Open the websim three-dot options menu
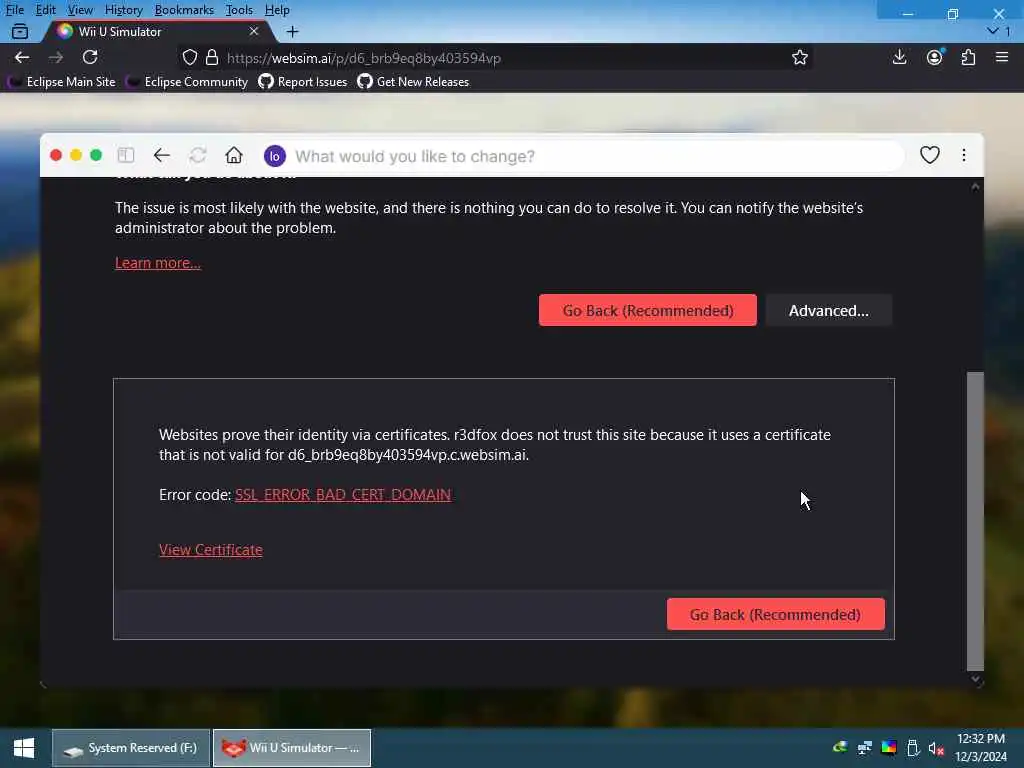 (964, 155)
